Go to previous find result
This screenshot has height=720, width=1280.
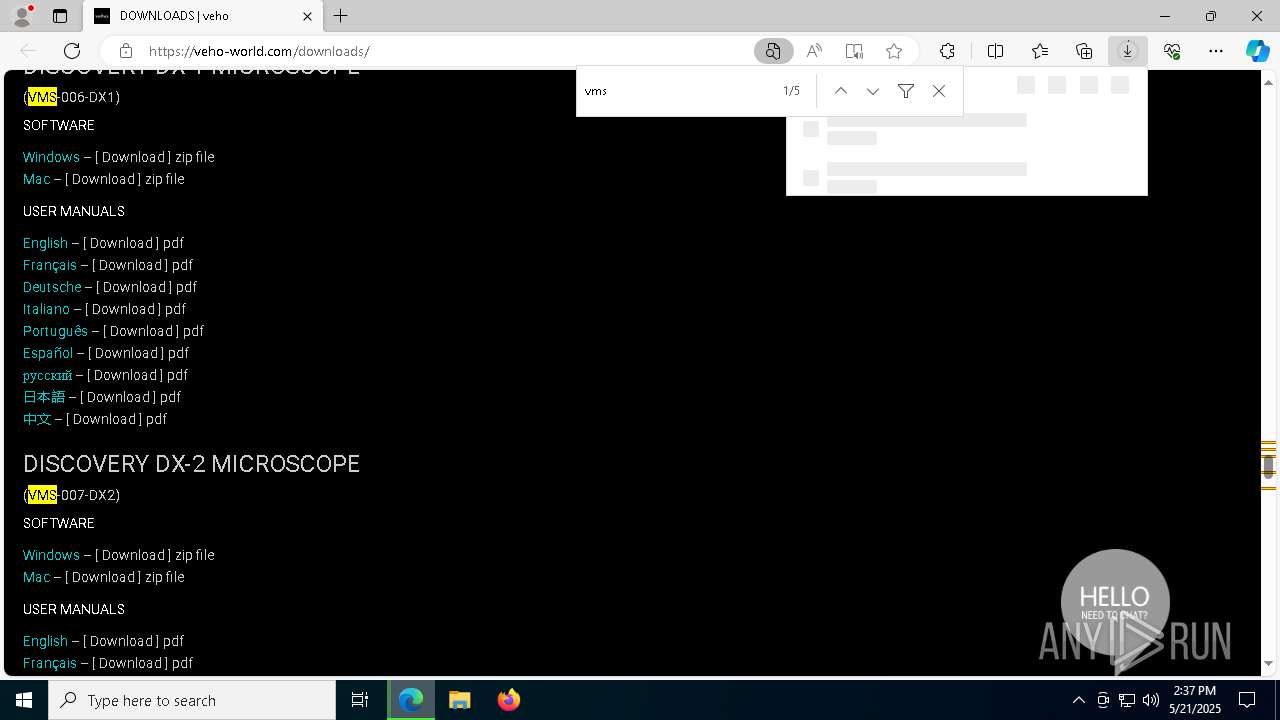(841, 91)
